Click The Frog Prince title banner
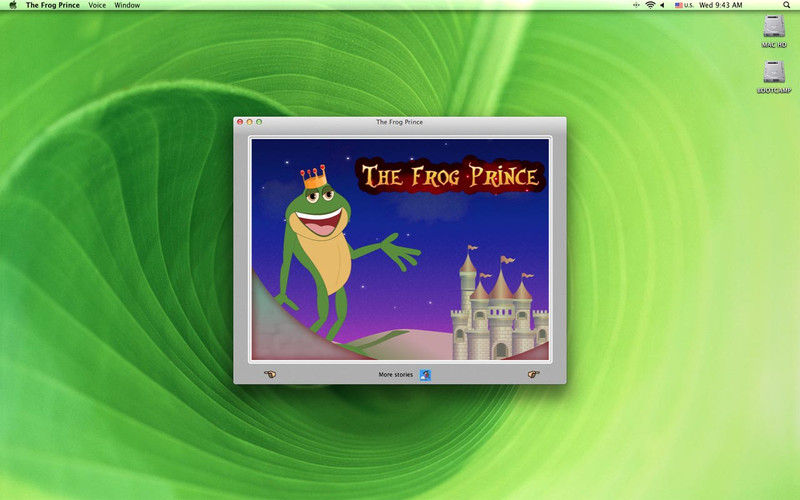The width and height of the screenshot is (800, 500). click(451, 178)
